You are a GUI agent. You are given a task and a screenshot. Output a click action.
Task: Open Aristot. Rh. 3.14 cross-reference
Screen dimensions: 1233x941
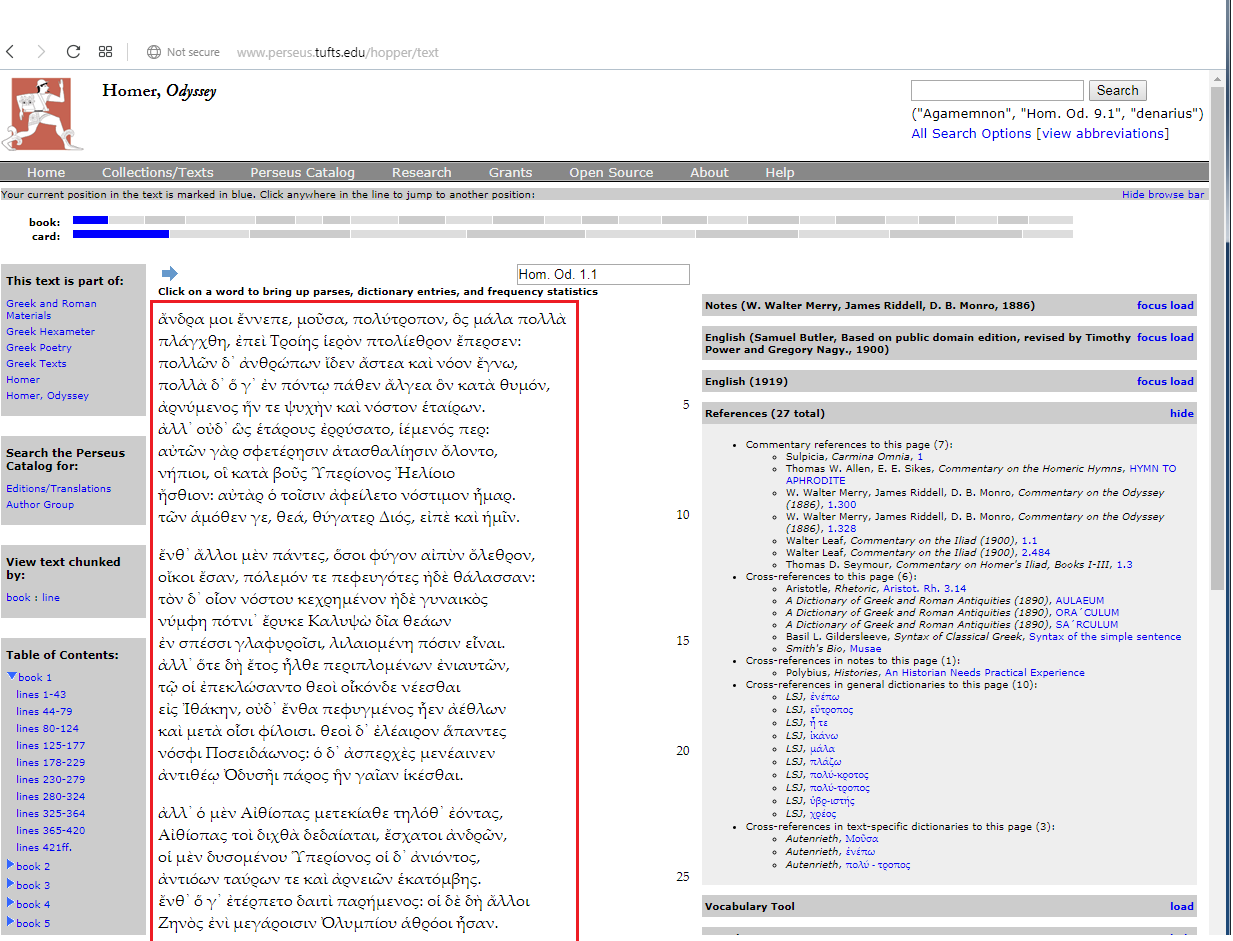(x=923, y=588)
